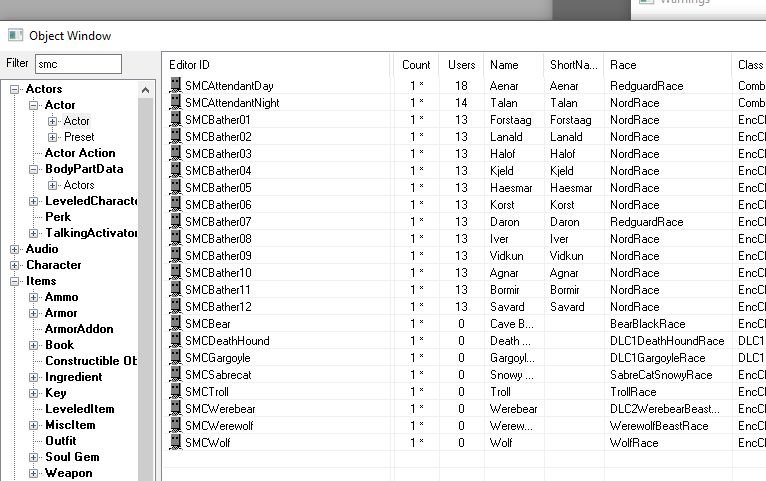Expand the Weapon tree node
Viewport: 766px width, 481px height.
tap(34, 473)
